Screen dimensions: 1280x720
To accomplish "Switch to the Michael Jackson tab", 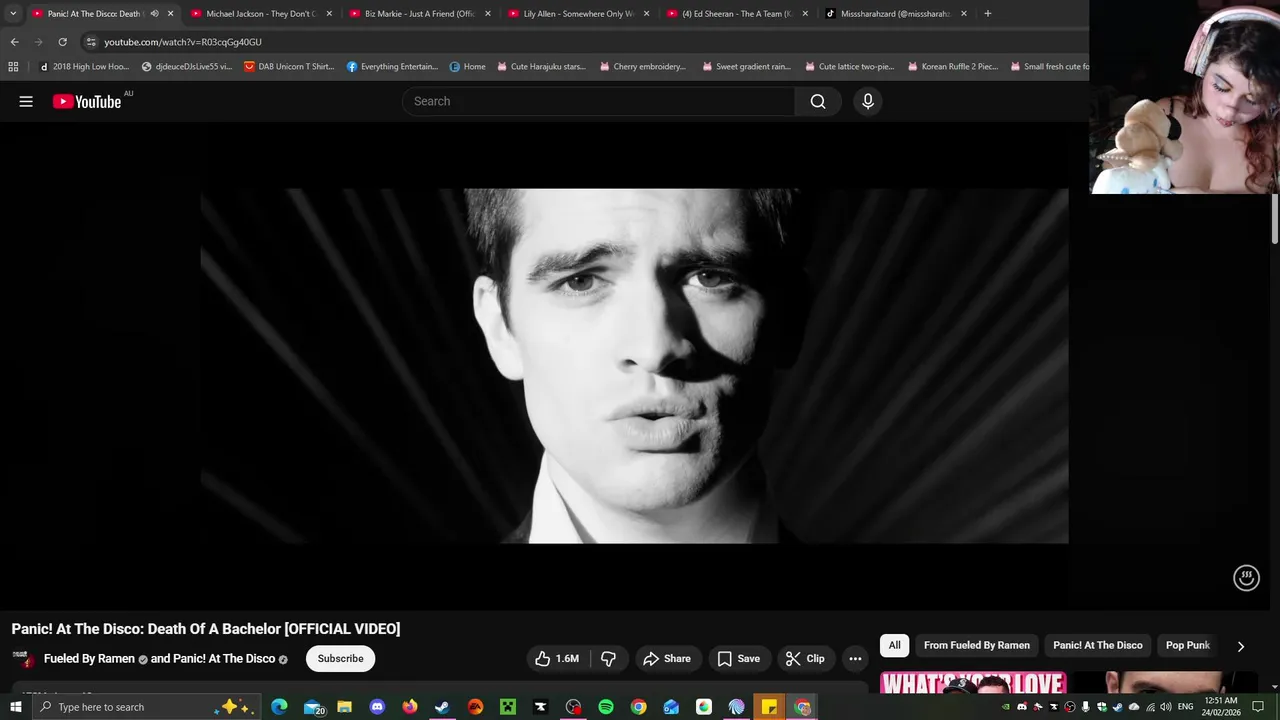I will point(260,14).
